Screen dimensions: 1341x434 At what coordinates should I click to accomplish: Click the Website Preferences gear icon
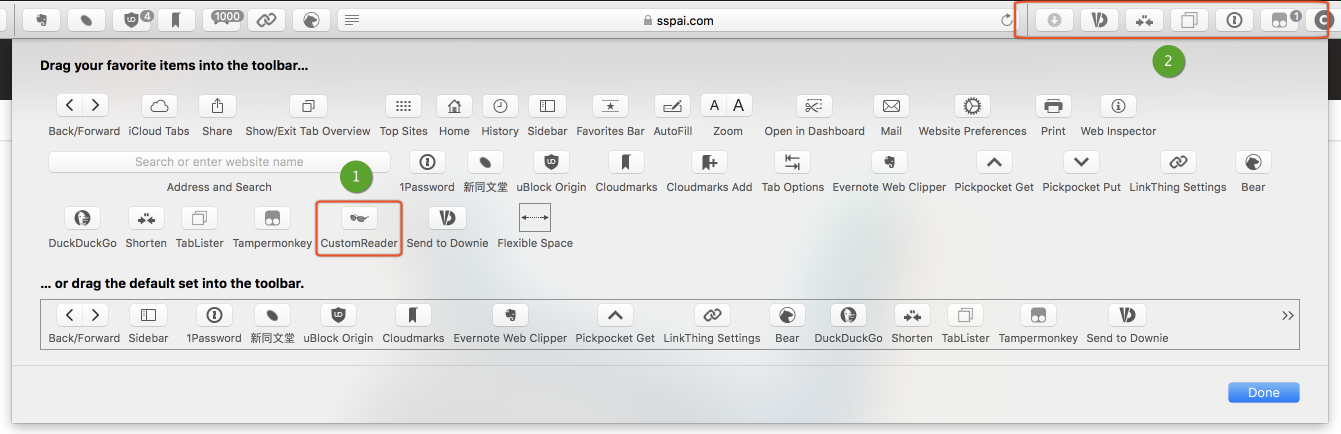point(972,106)
